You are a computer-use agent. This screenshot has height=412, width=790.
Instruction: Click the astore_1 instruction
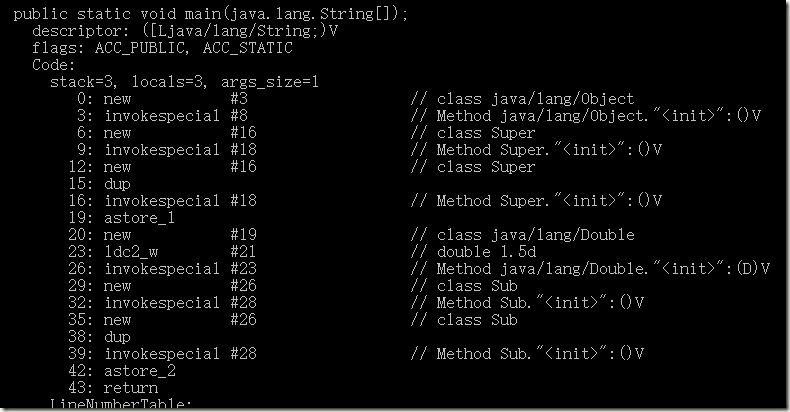(x=121, y=218)
